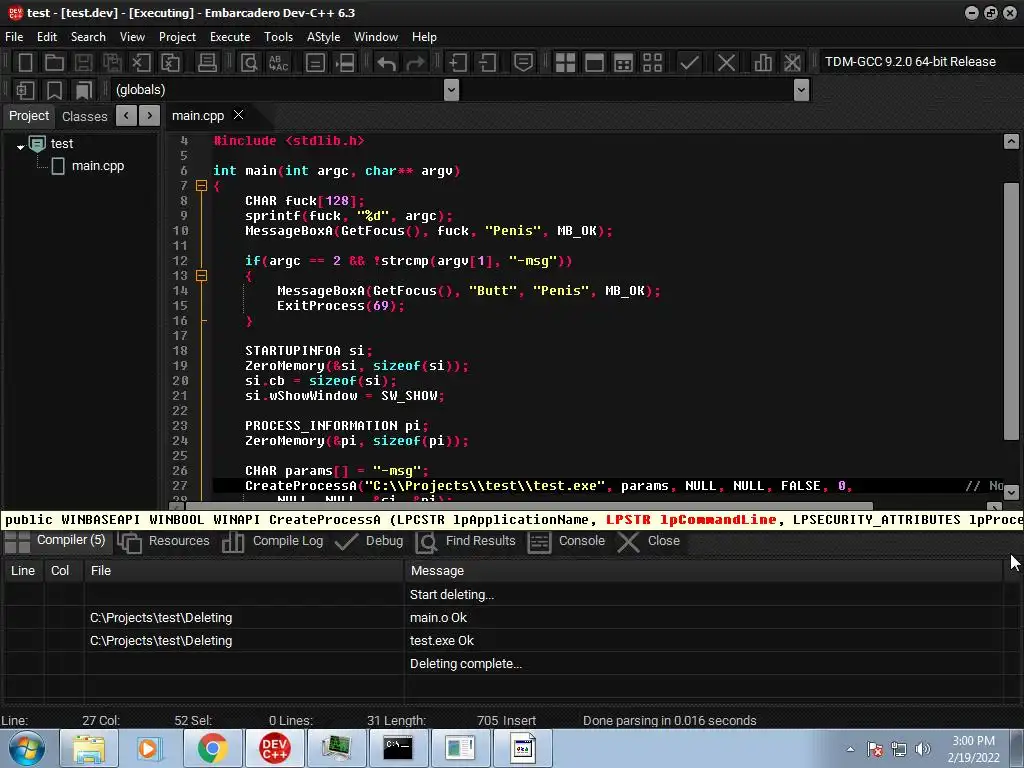Click the Open file folder icon
Screen dimensions: 1024x768
54,63
